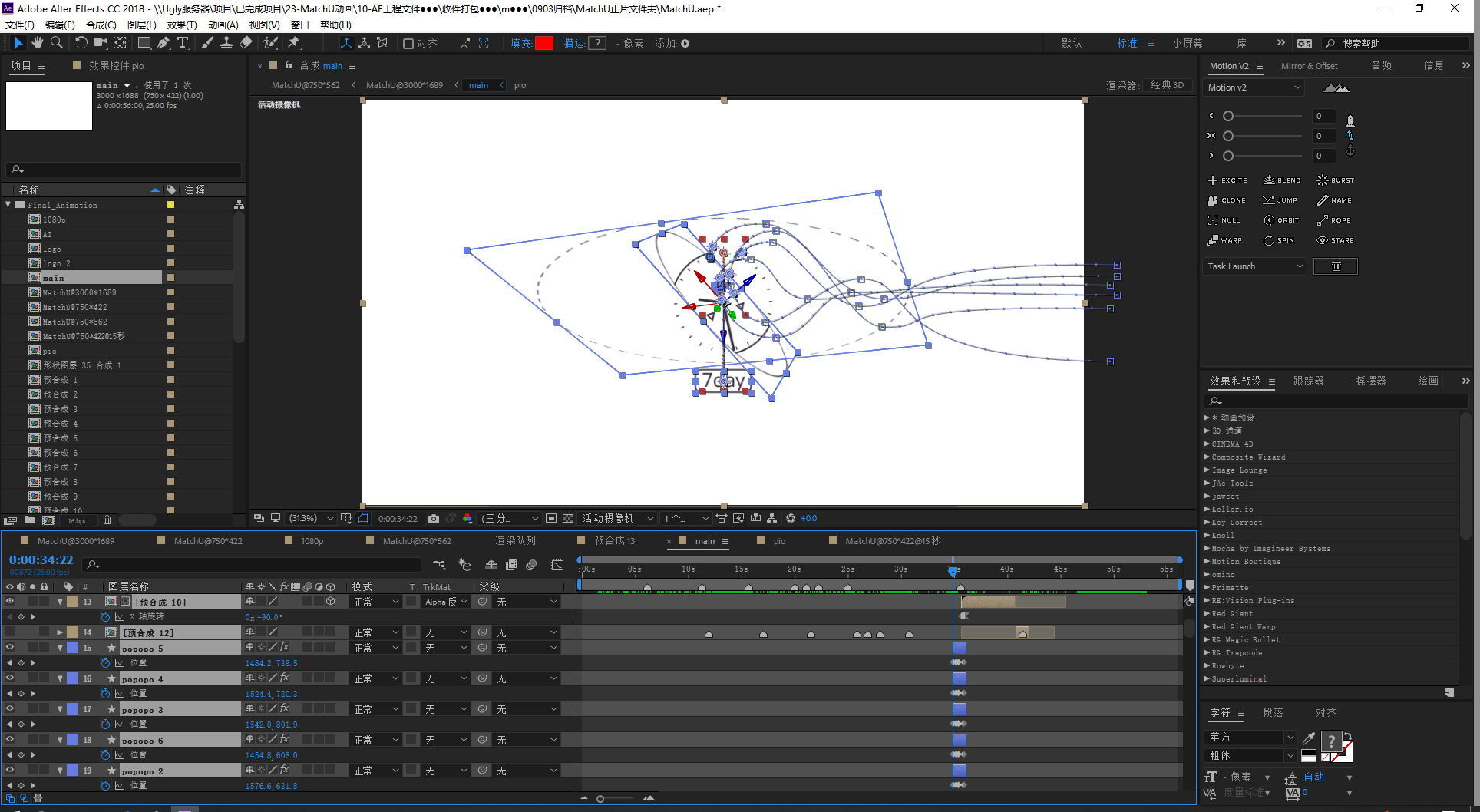Screen dimensions: 1480x812
Task: Click the trash icon in Motion panel
Action: coord(1336,266)
